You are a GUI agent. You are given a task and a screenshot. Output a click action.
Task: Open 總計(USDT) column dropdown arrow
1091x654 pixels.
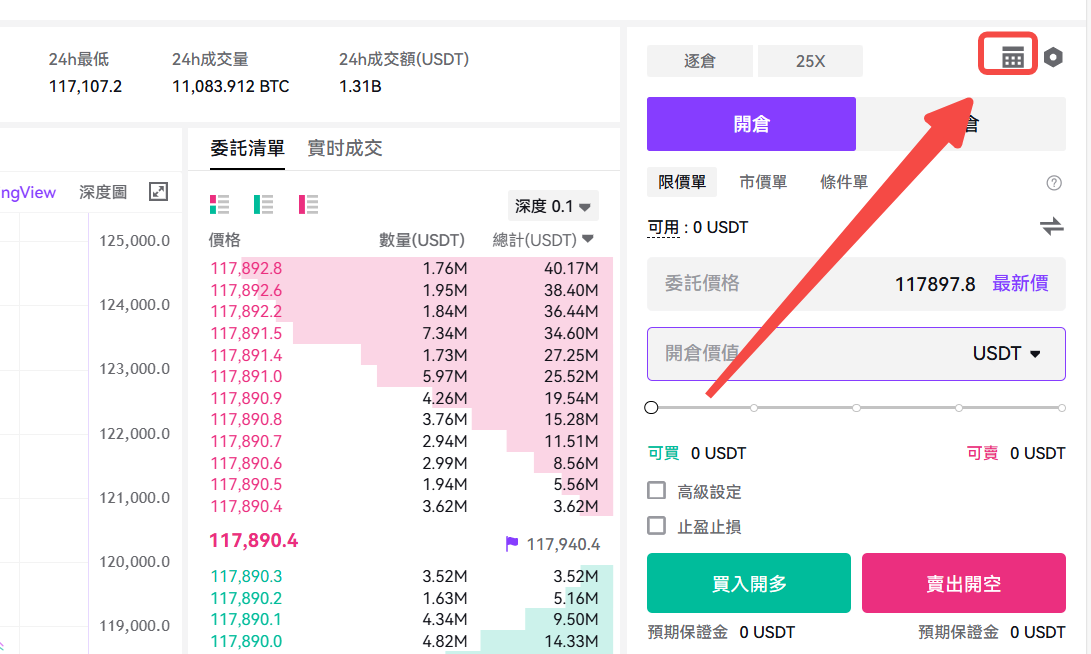coord(587,239)
